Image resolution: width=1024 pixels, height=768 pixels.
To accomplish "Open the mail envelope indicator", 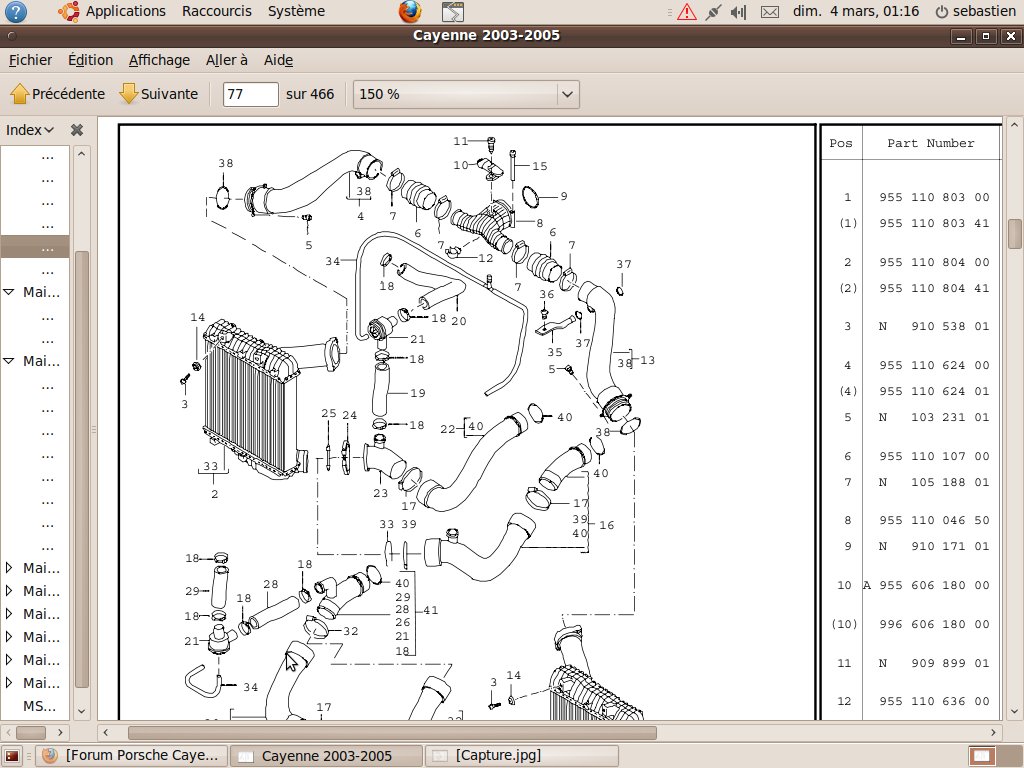I will (x=770, y=12).
